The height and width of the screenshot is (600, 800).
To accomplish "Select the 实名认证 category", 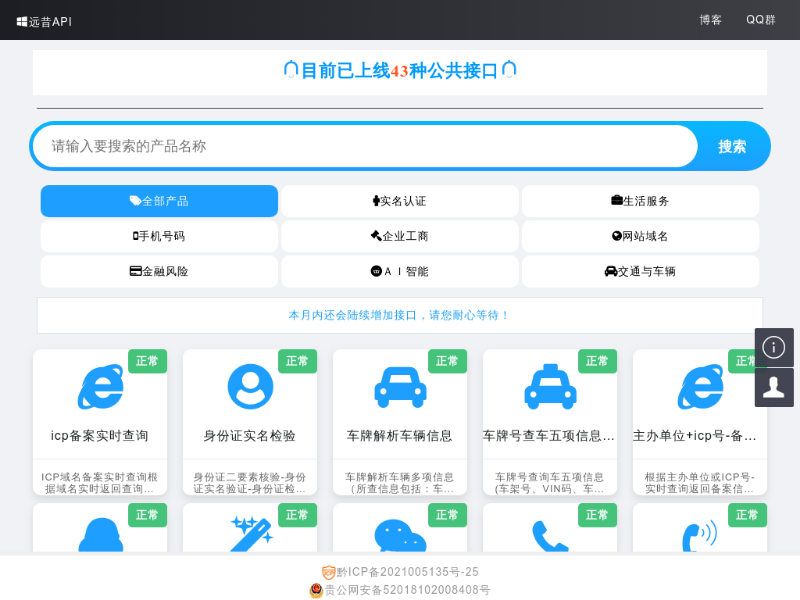I will (x=399, y=201).
